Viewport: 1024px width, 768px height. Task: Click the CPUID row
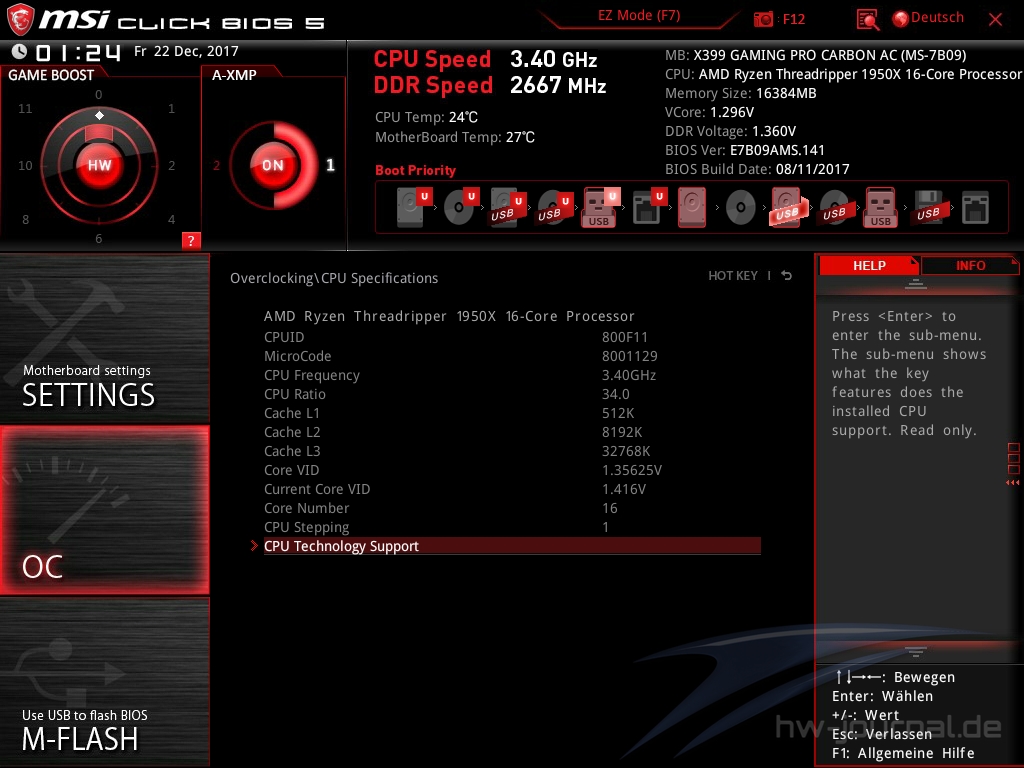[x=512, y=337]
